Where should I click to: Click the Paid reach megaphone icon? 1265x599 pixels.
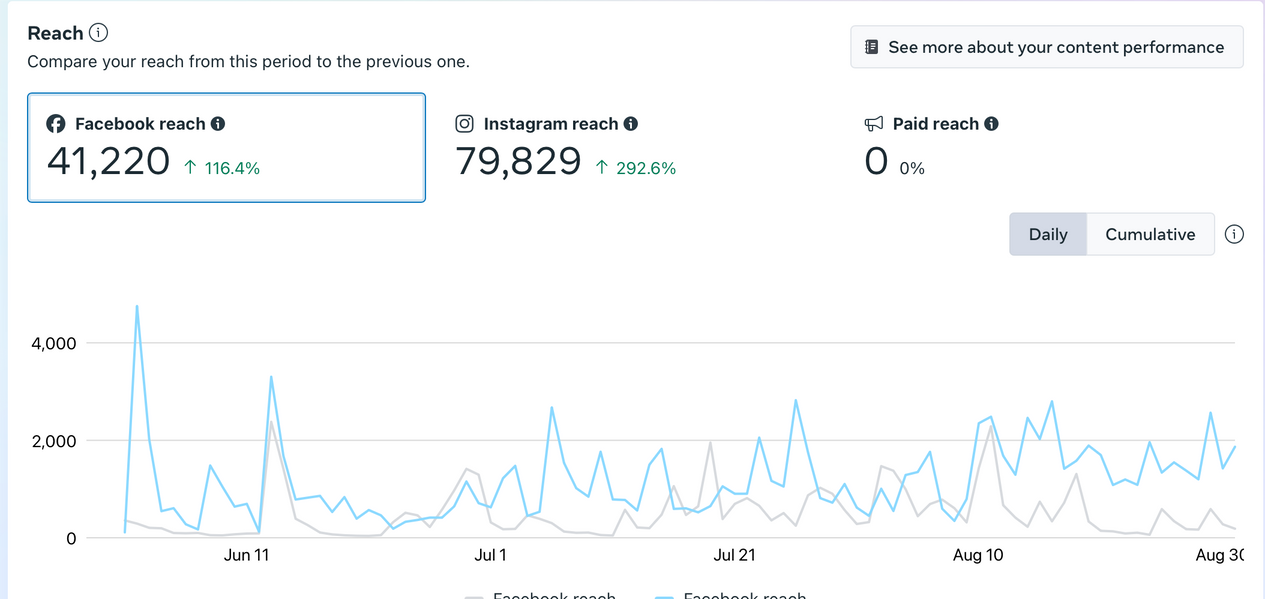(874, 124)
